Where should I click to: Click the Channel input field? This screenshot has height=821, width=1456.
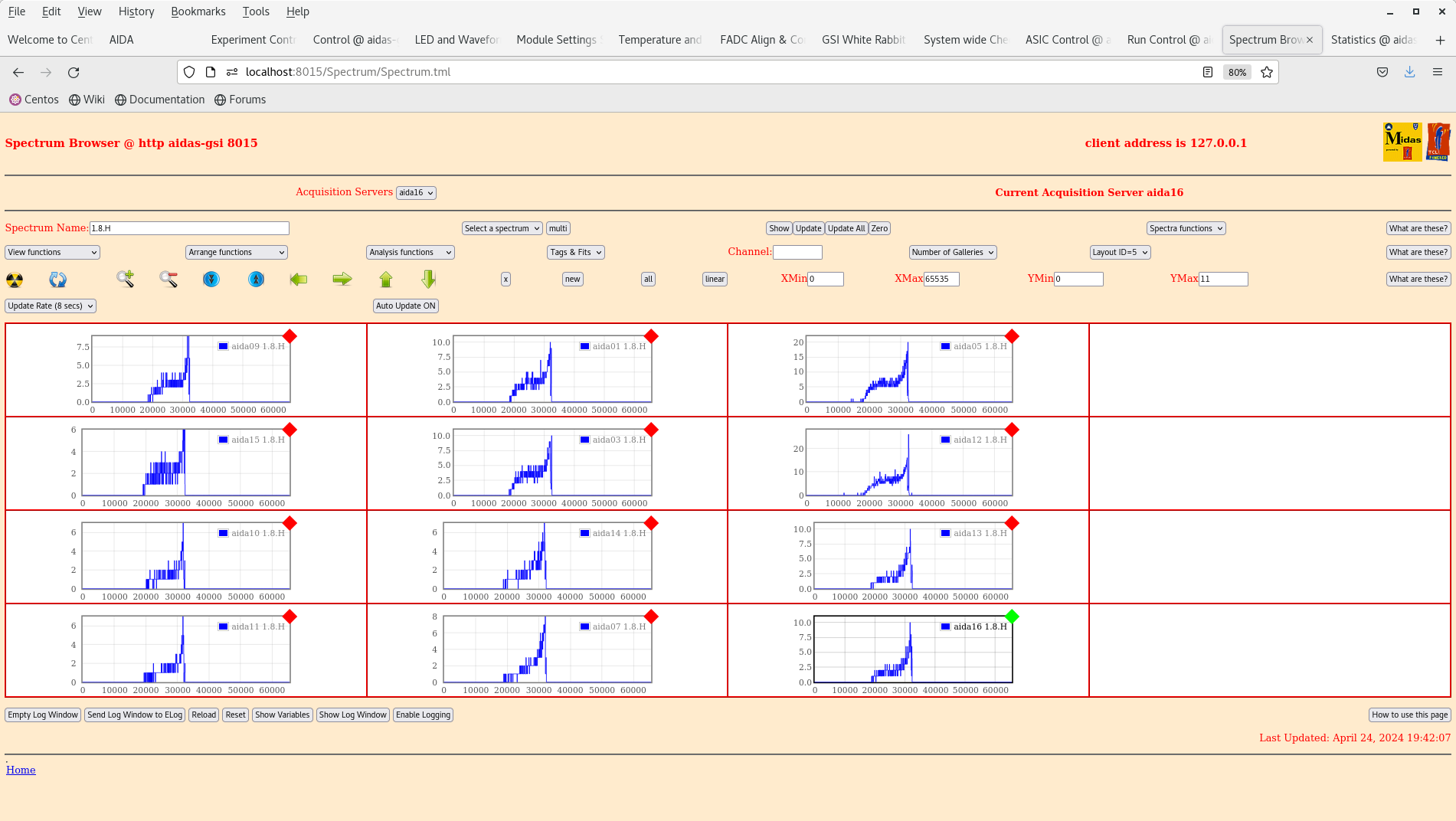(x=797, y=252)
